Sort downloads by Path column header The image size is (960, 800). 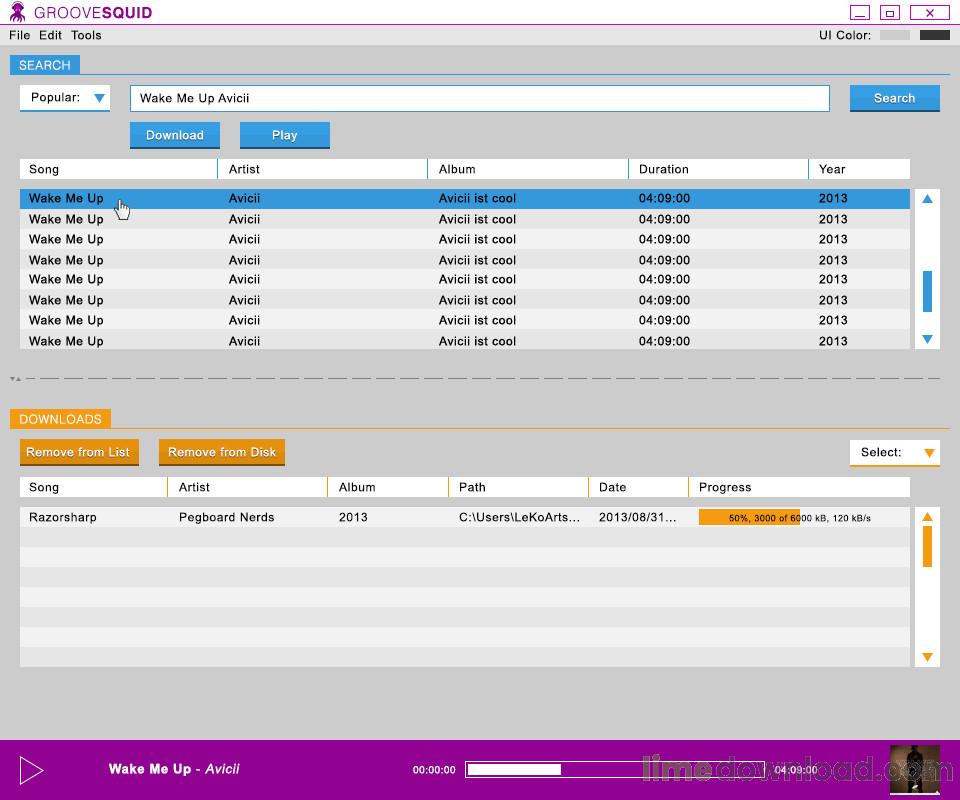[519, 487]
